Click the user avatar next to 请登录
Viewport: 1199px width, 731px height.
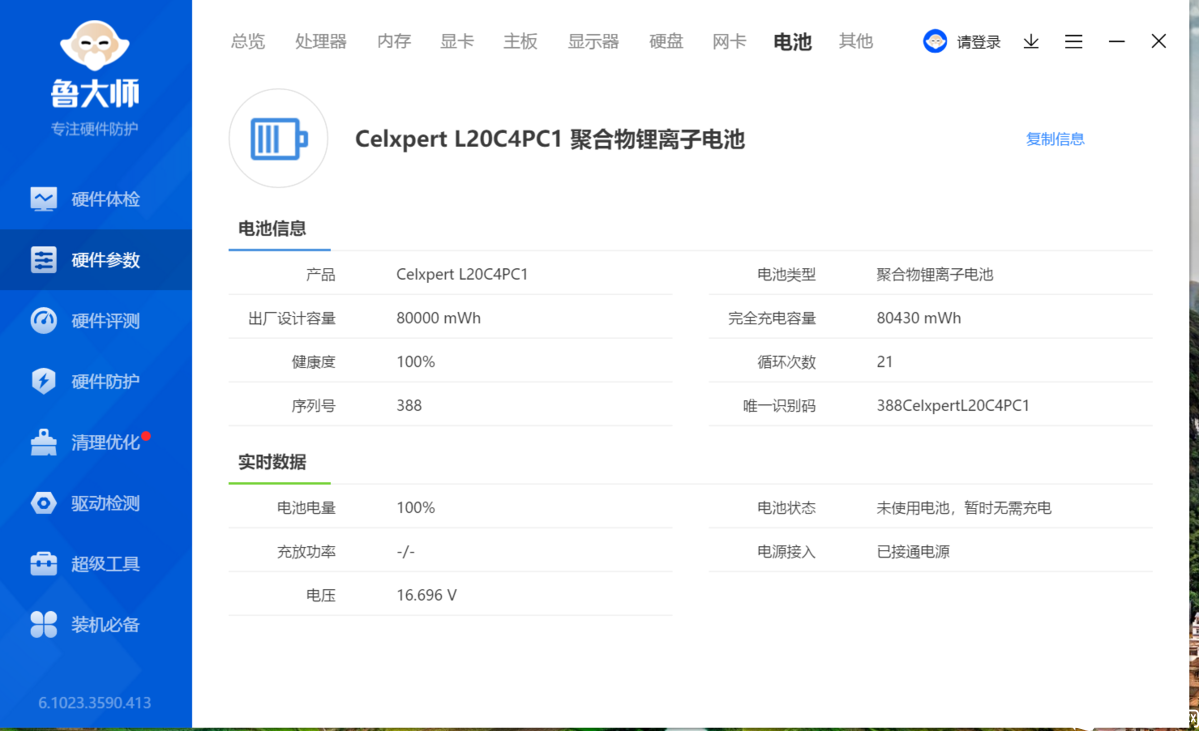pos(934,41)
